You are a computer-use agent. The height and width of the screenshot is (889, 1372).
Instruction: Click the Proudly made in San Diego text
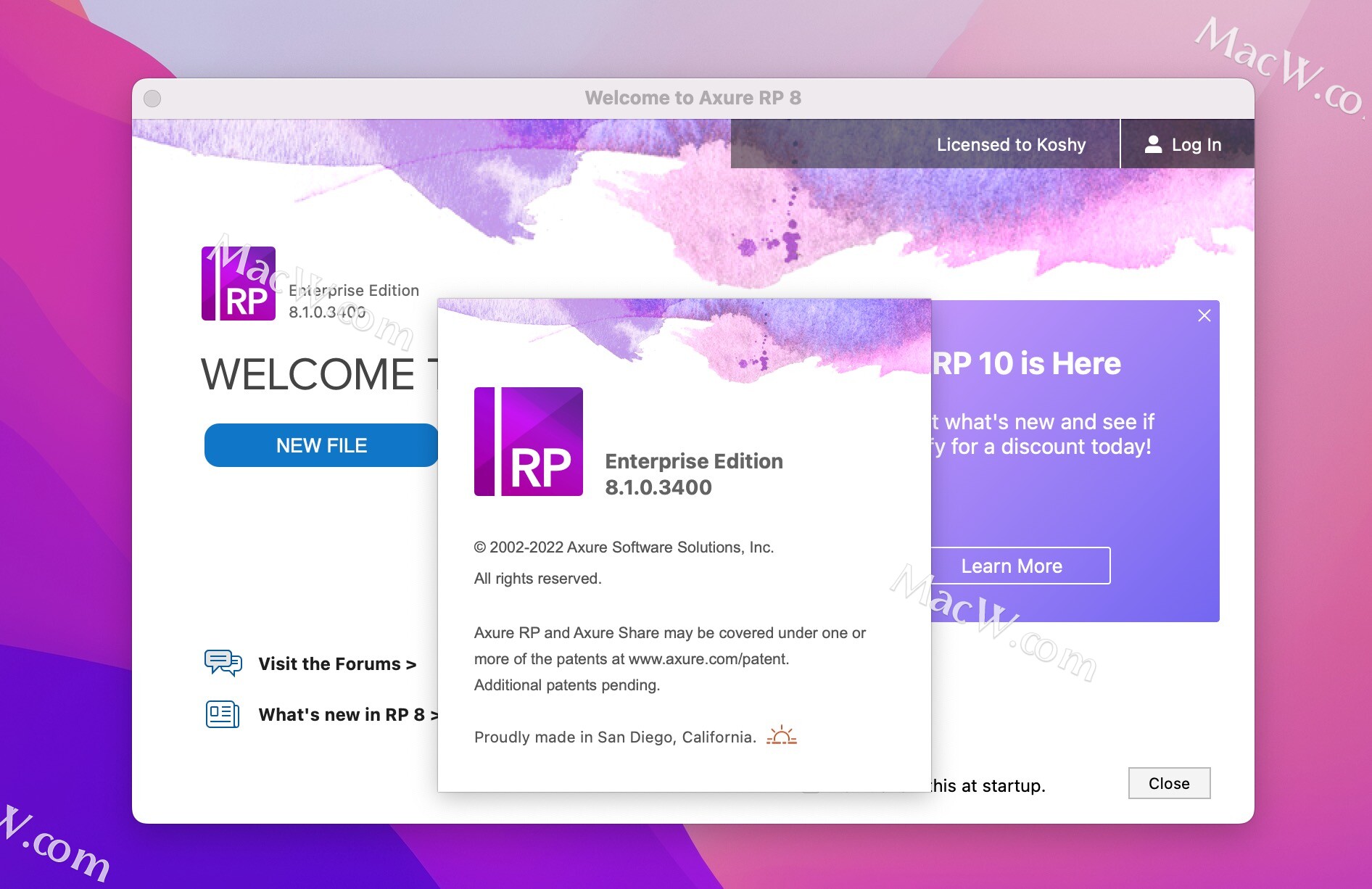point(615,737)
